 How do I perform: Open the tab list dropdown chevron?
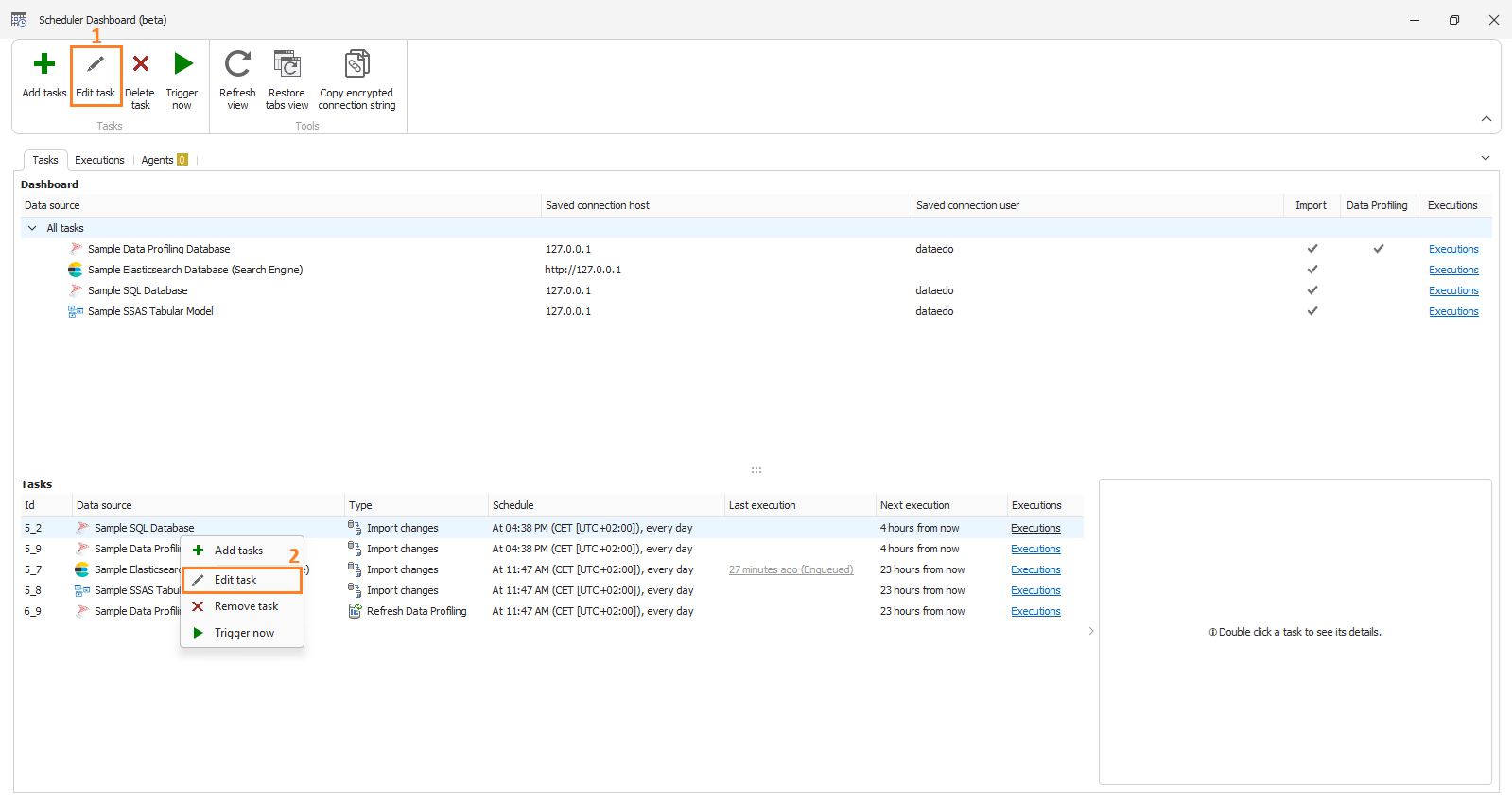coord(1486,159)
